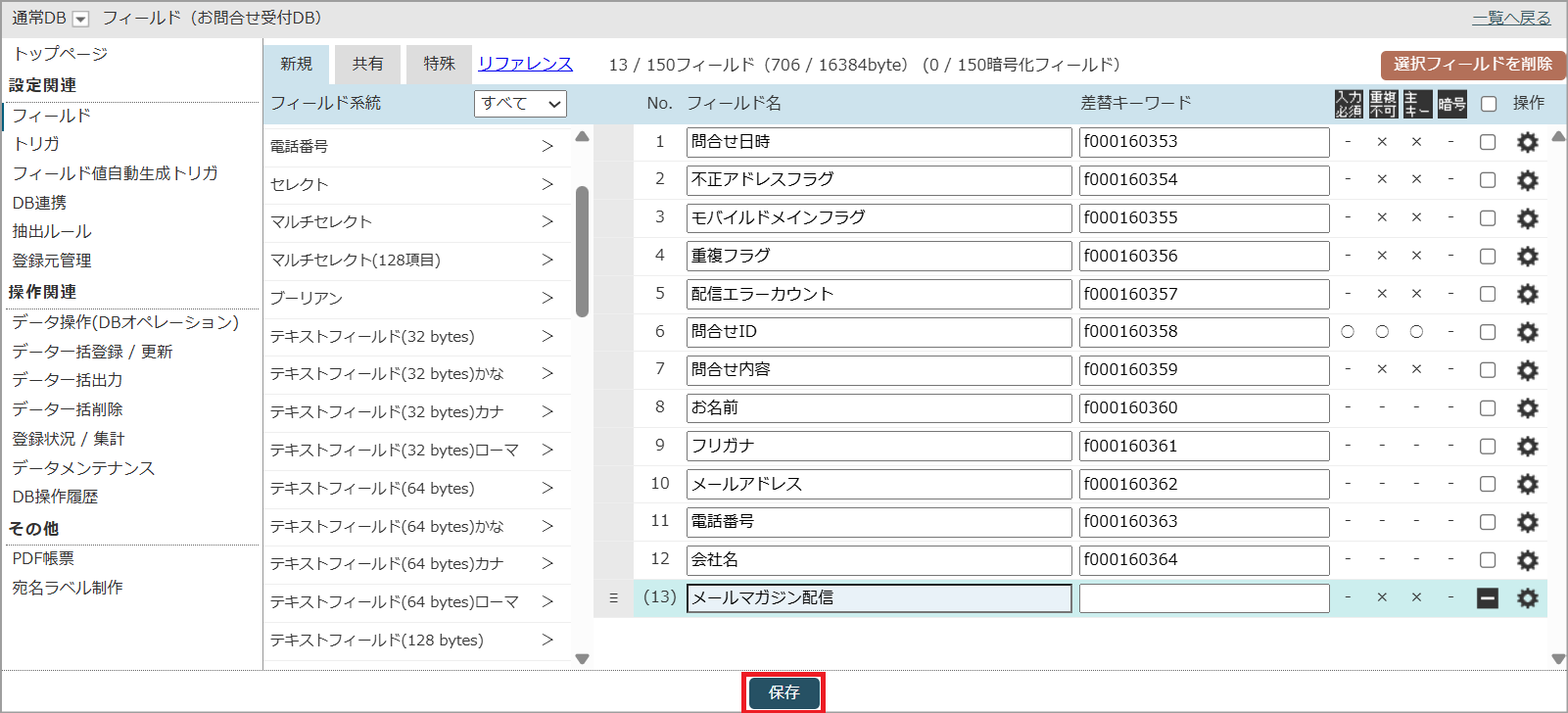Click the 入力必須 column header icon

coord(1348,104)
